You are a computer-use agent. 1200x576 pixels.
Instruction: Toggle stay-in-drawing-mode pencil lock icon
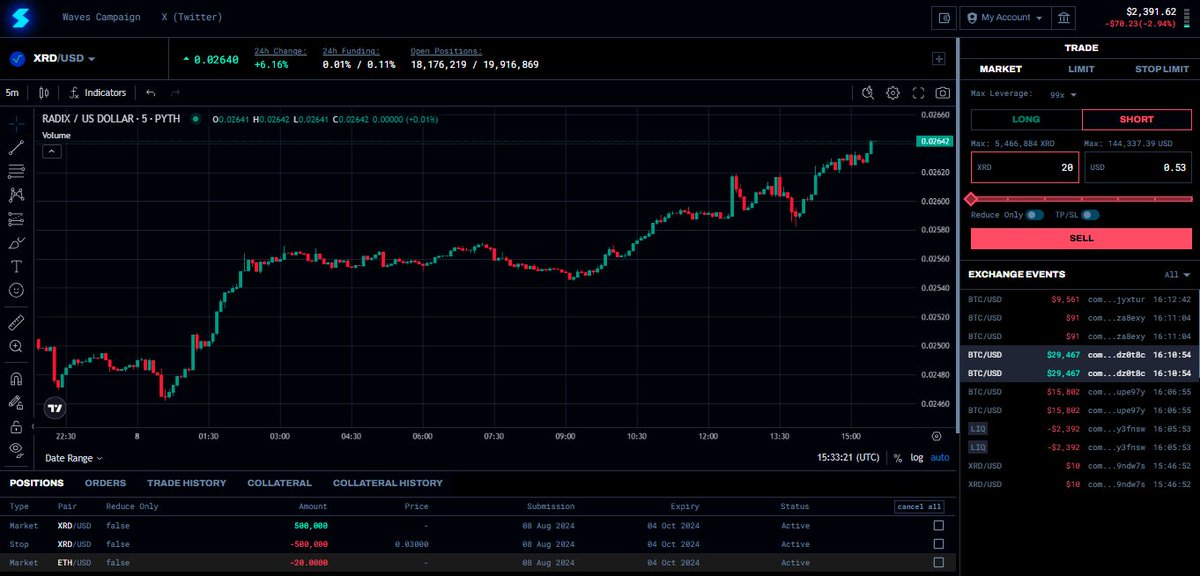[16, 403]
